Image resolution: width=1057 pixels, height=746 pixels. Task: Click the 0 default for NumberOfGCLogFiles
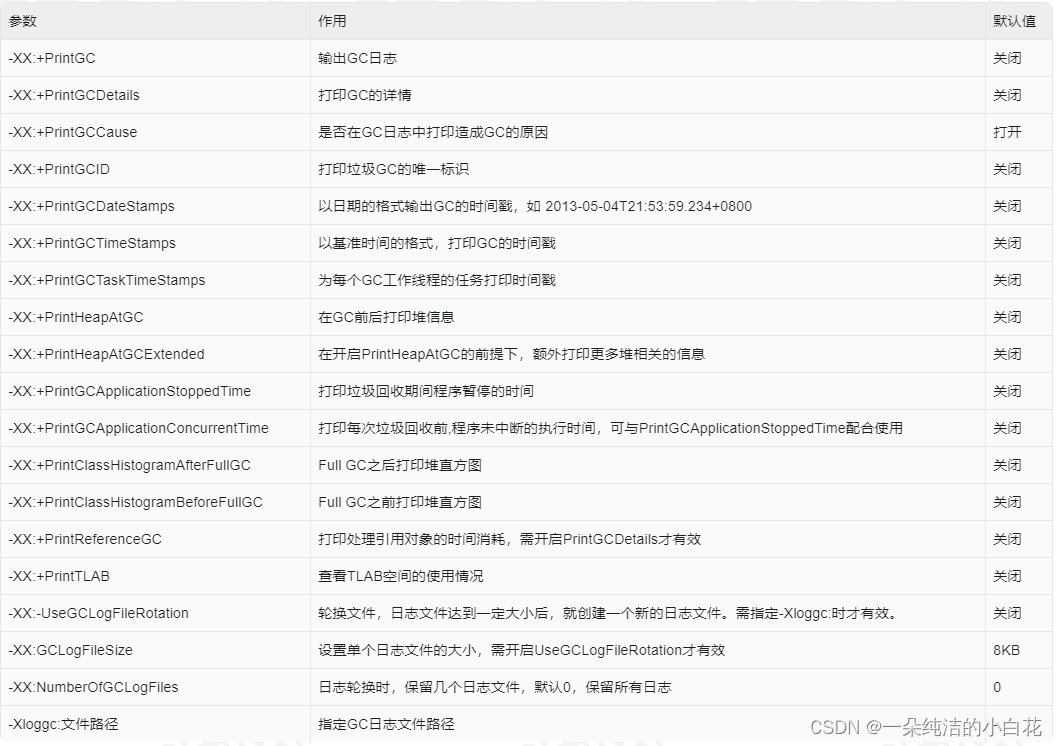(x=997, y=688)
